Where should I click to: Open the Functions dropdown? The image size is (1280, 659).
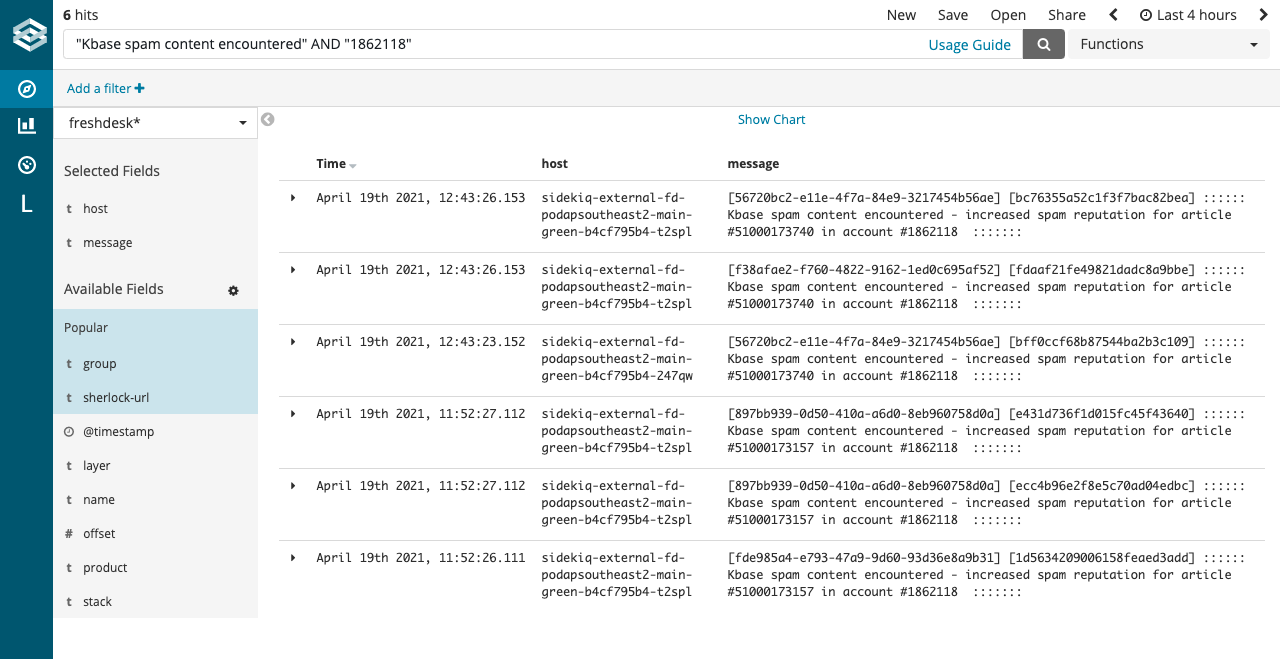tap(1169, 44)
